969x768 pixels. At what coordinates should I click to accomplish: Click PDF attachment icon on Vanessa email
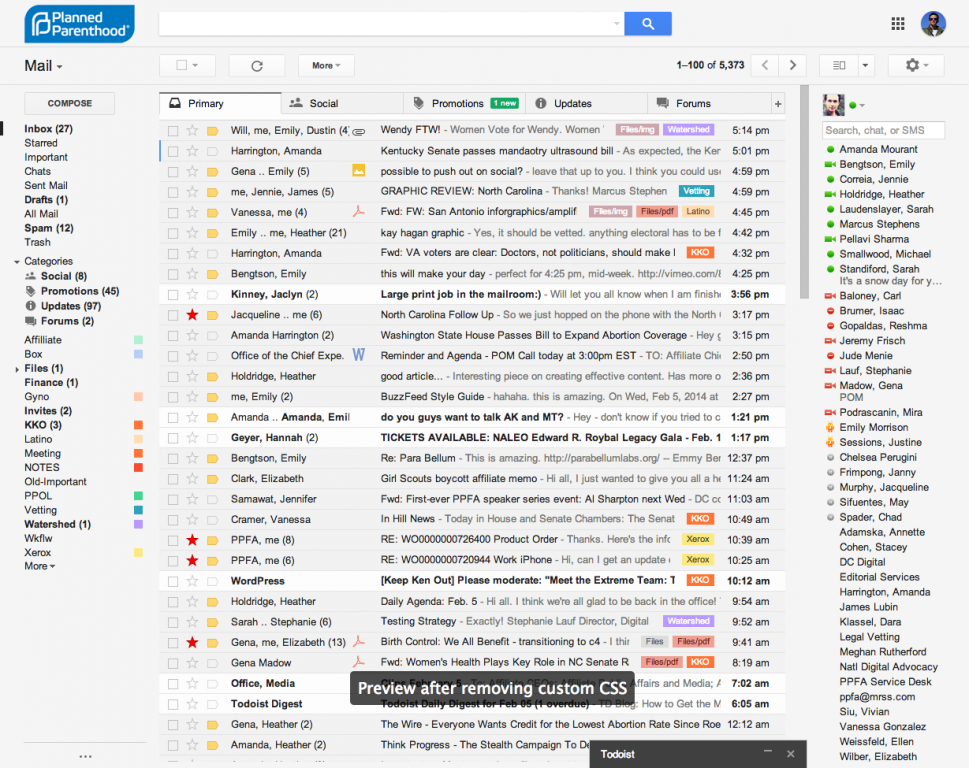point(358,212)
